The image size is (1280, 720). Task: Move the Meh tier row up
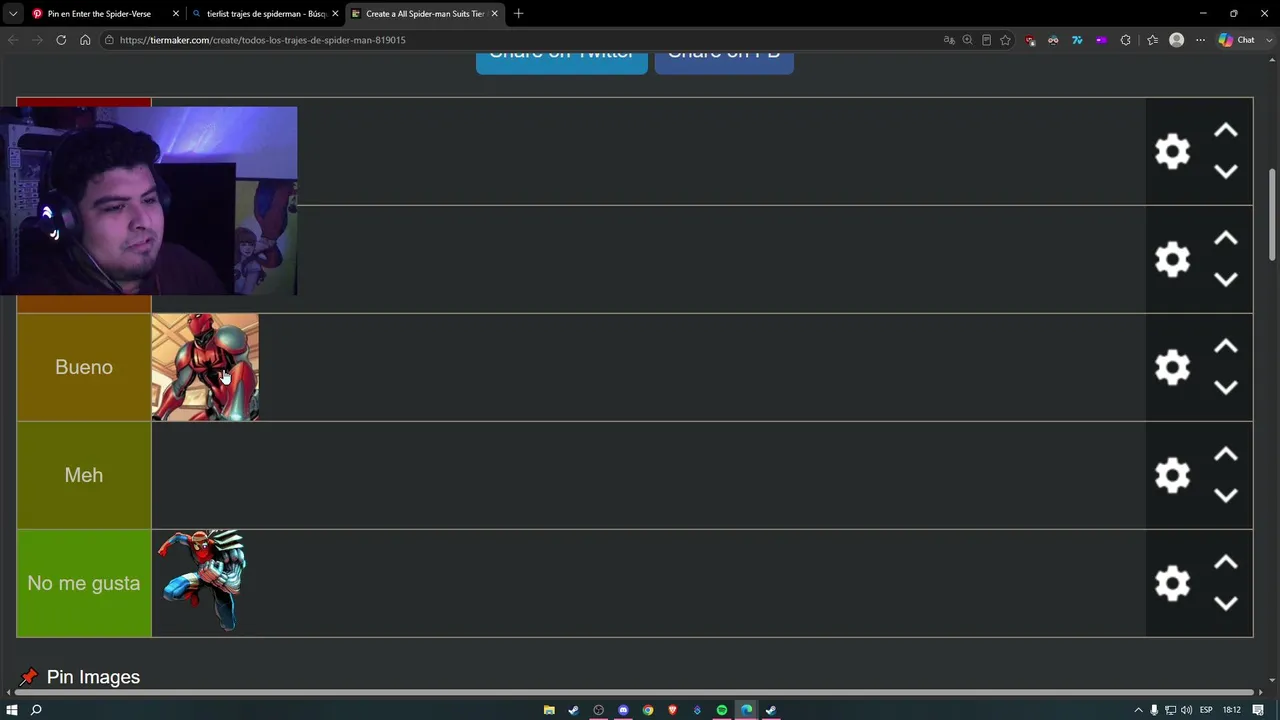point(1225,455)
